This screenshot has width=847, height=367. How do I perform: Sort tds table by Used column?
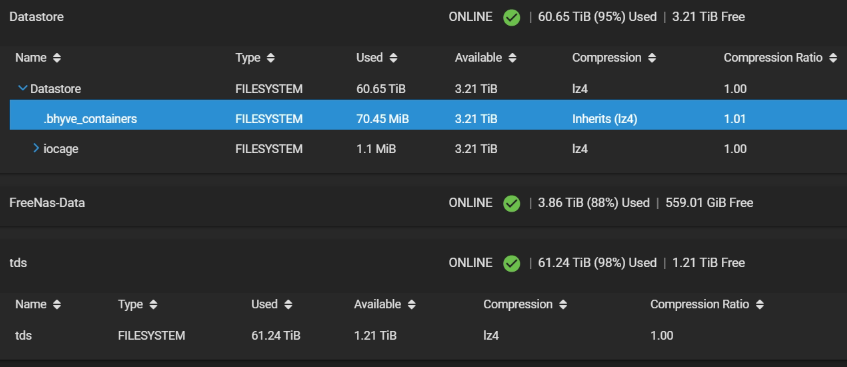click(x=272, y=304)
